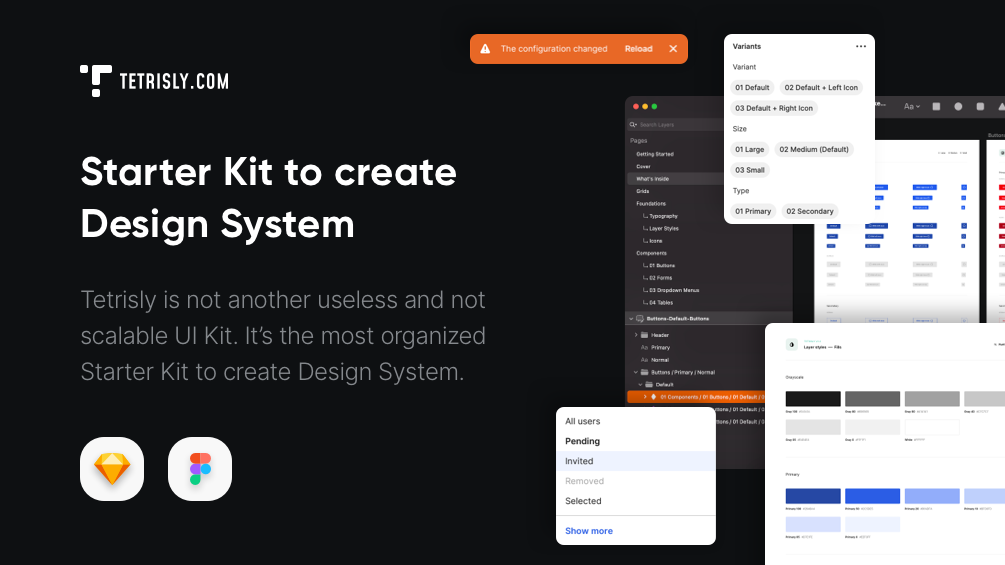Select Removed in the dropdown menu
Screen dimensions: 1005x565
pos(636,481)
